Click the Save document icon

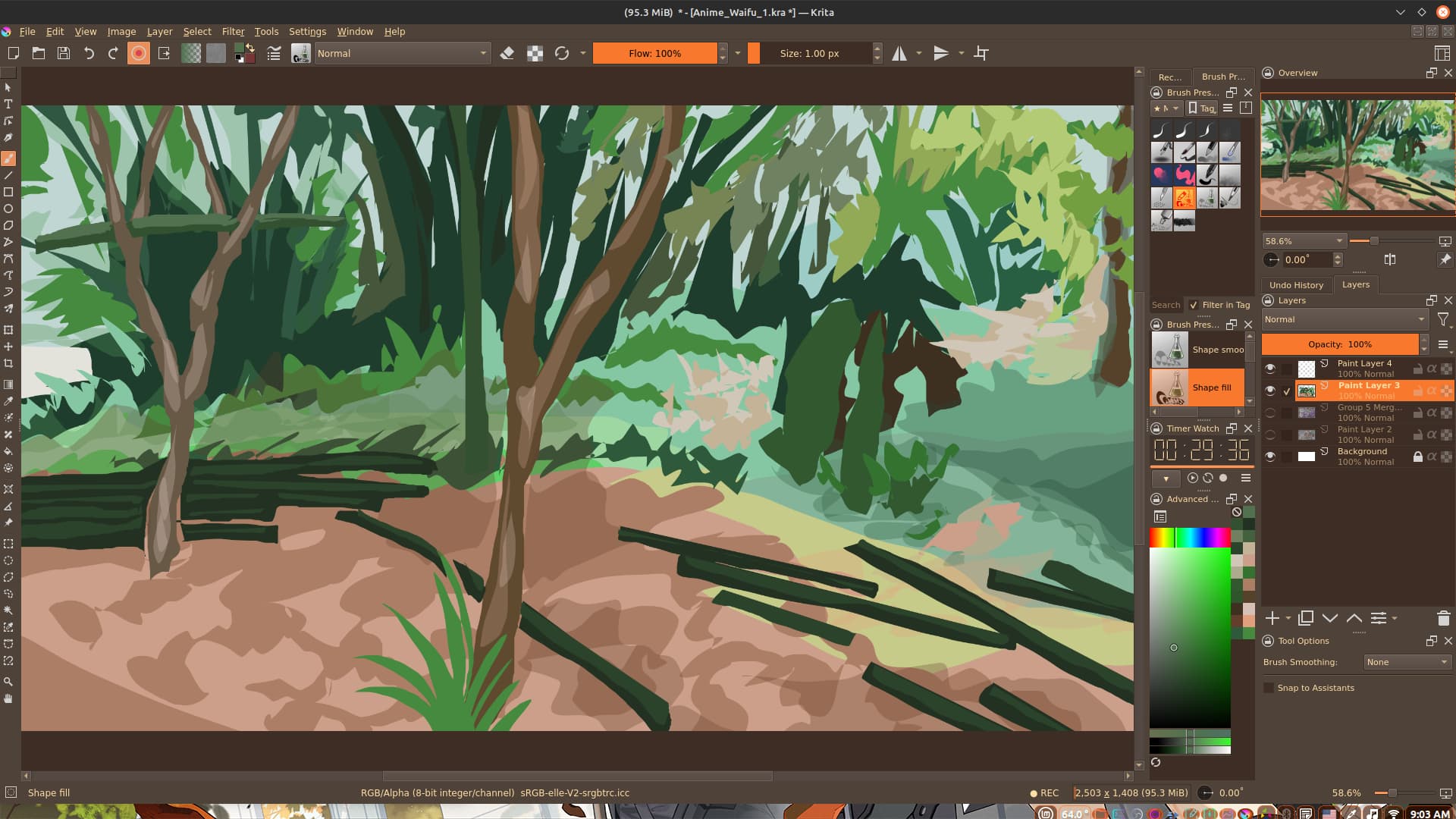[64, 53]
